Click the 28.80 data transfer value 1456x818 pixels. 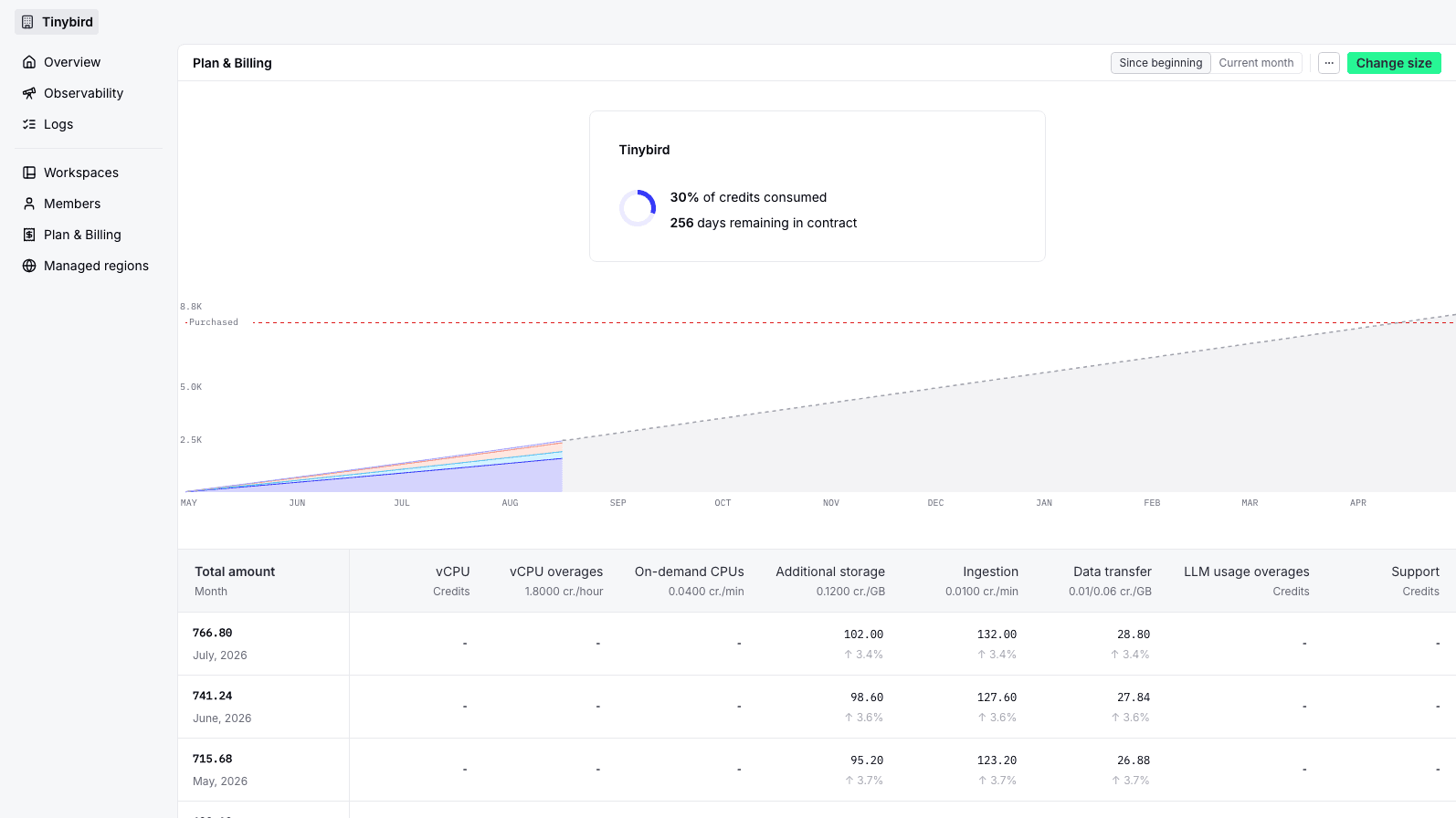point(1134,634)
